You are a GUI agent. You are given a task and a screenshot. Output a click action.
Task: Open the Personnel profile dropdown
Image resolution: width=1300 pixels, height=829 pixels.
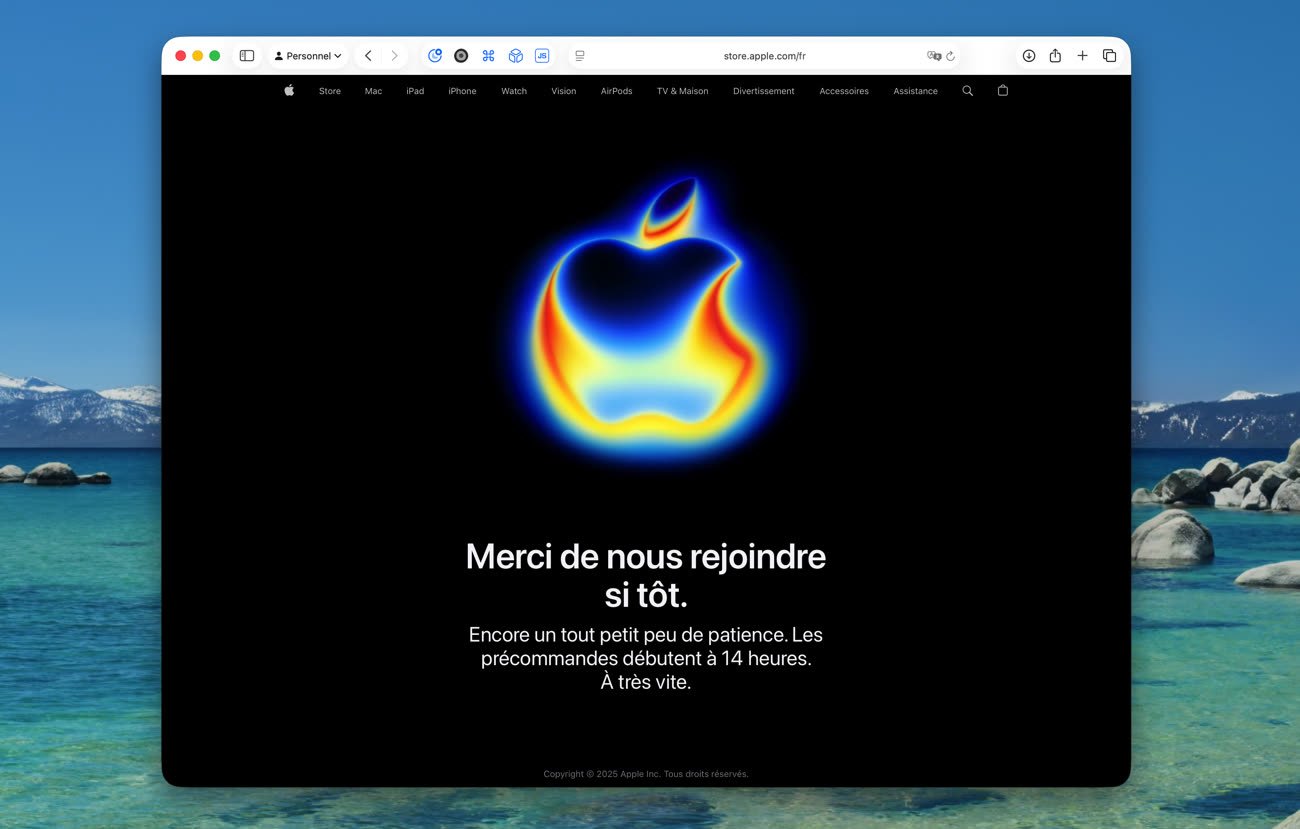point(308,56)
